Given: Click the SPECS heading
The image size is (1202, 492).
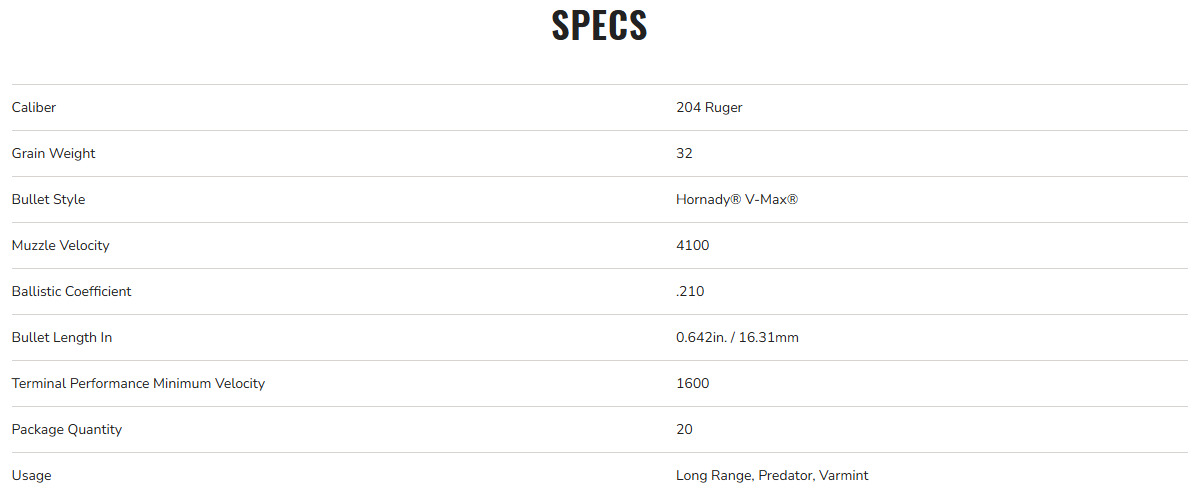Looking at the screenshot, I should coord(600,26).
